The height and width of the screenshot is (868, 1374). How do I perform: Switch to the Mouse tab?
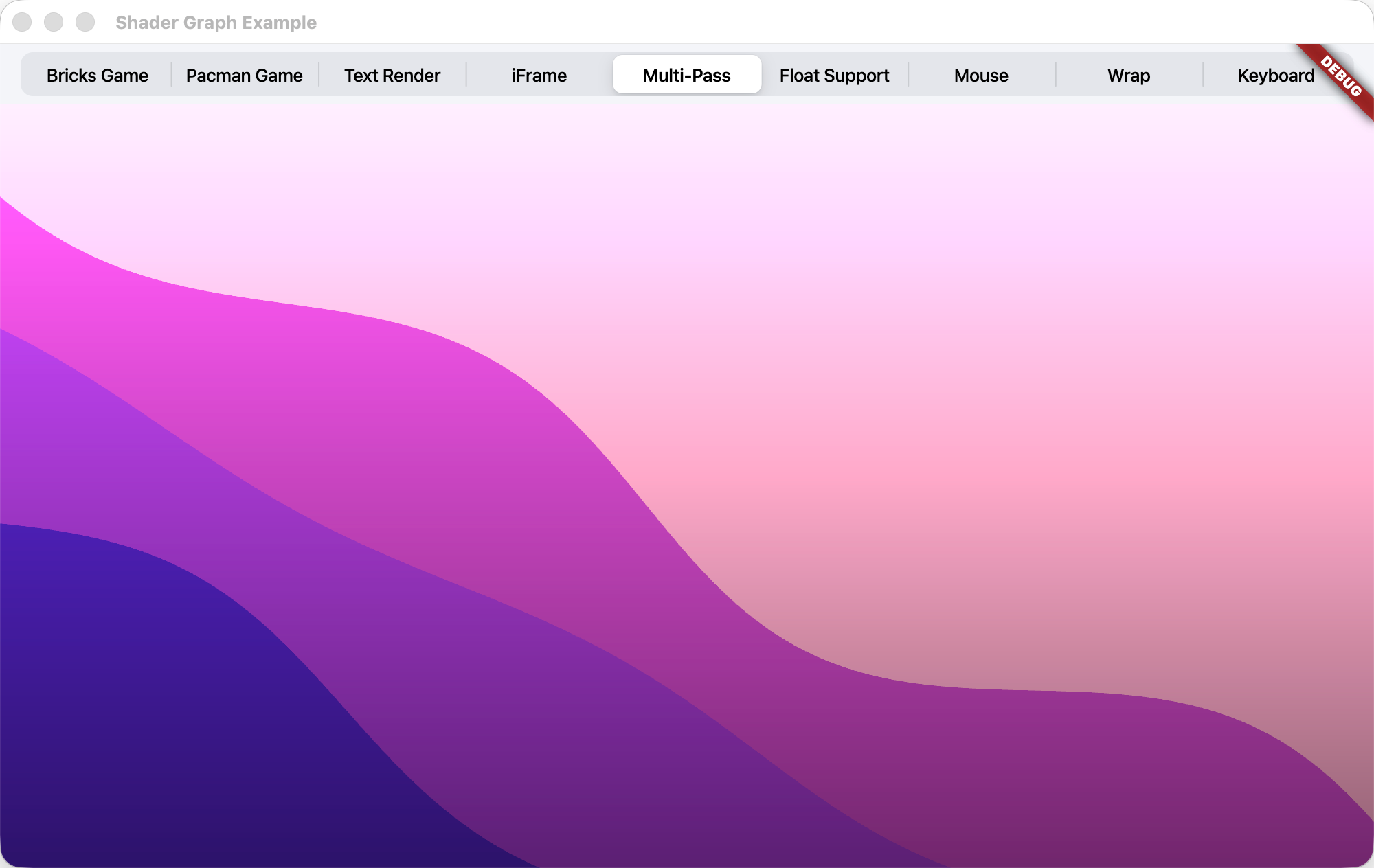tap(981, 75)
